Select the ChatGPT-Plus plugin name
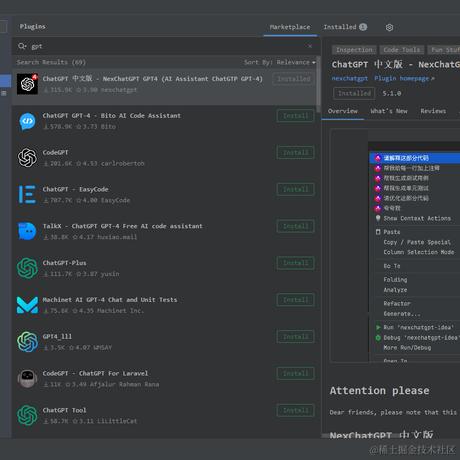Screen dimensions: 460x460 64,263
